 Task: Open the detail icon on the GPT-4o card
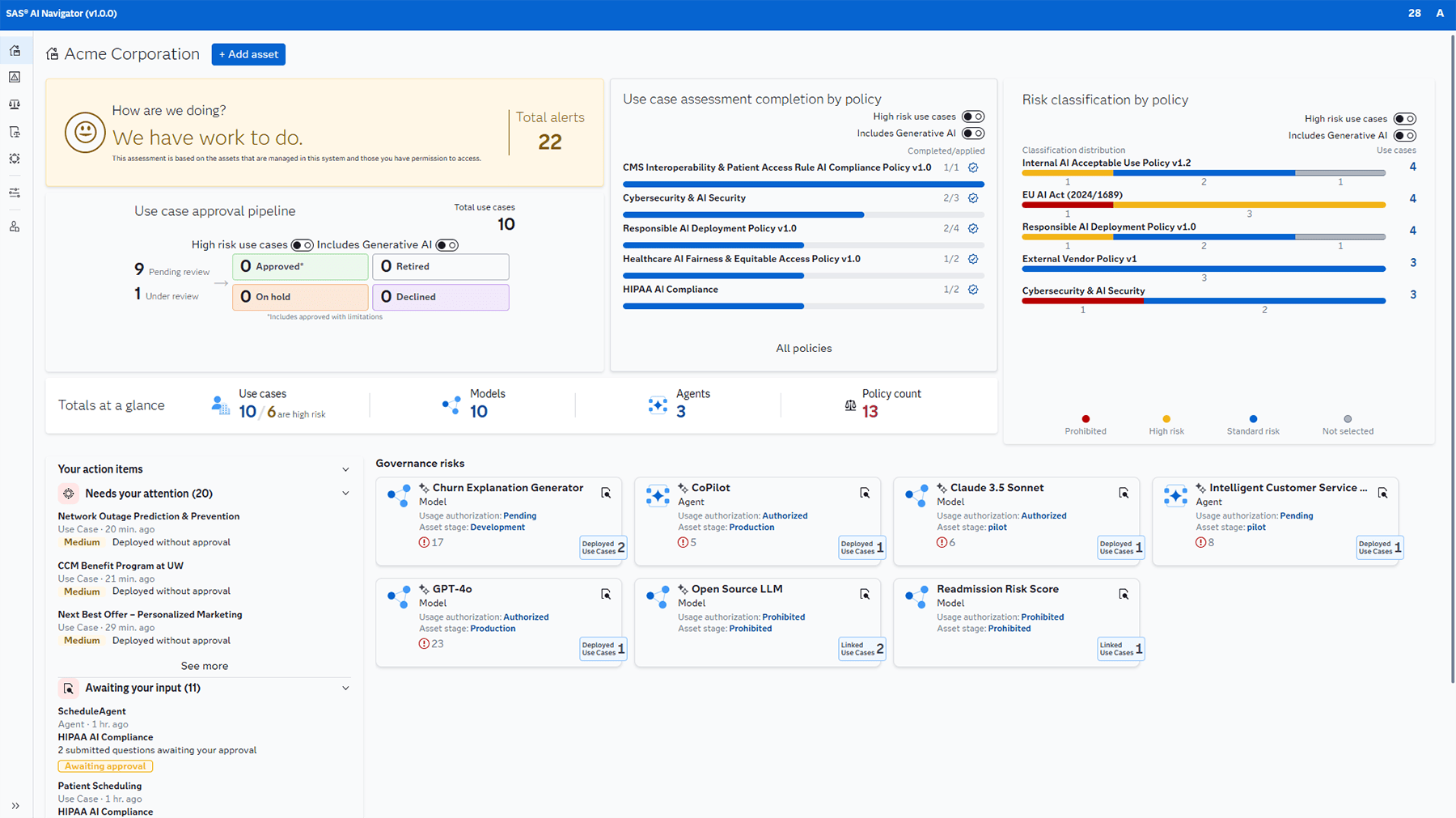tap(606, 594)
